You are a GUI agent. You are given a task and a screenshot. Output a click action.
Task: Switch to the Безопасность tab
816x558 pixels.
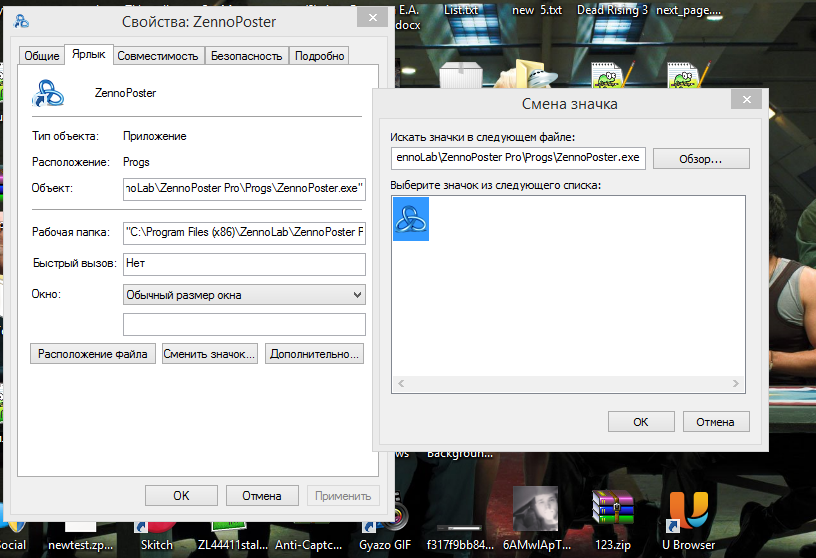pyautogui.click(x=246, y=56)
